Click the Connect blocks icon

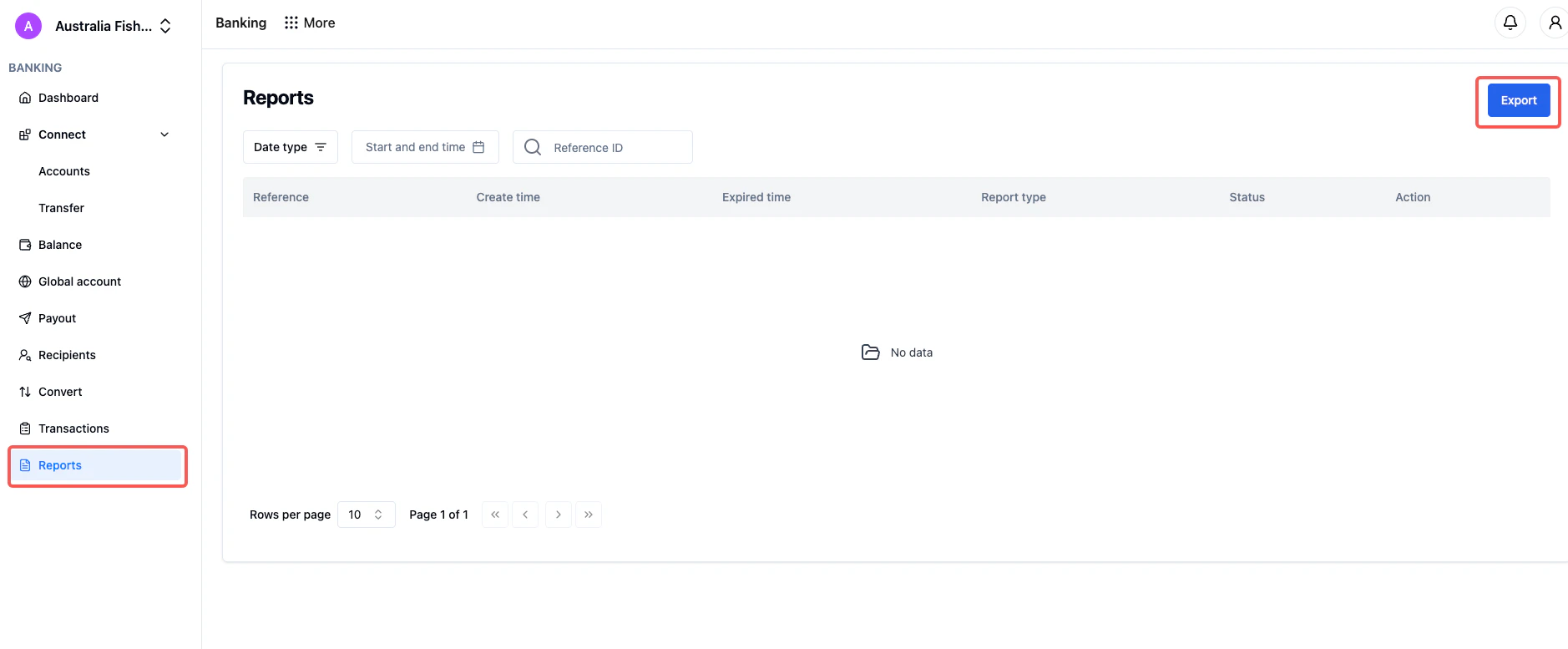[x=25, y=134]
